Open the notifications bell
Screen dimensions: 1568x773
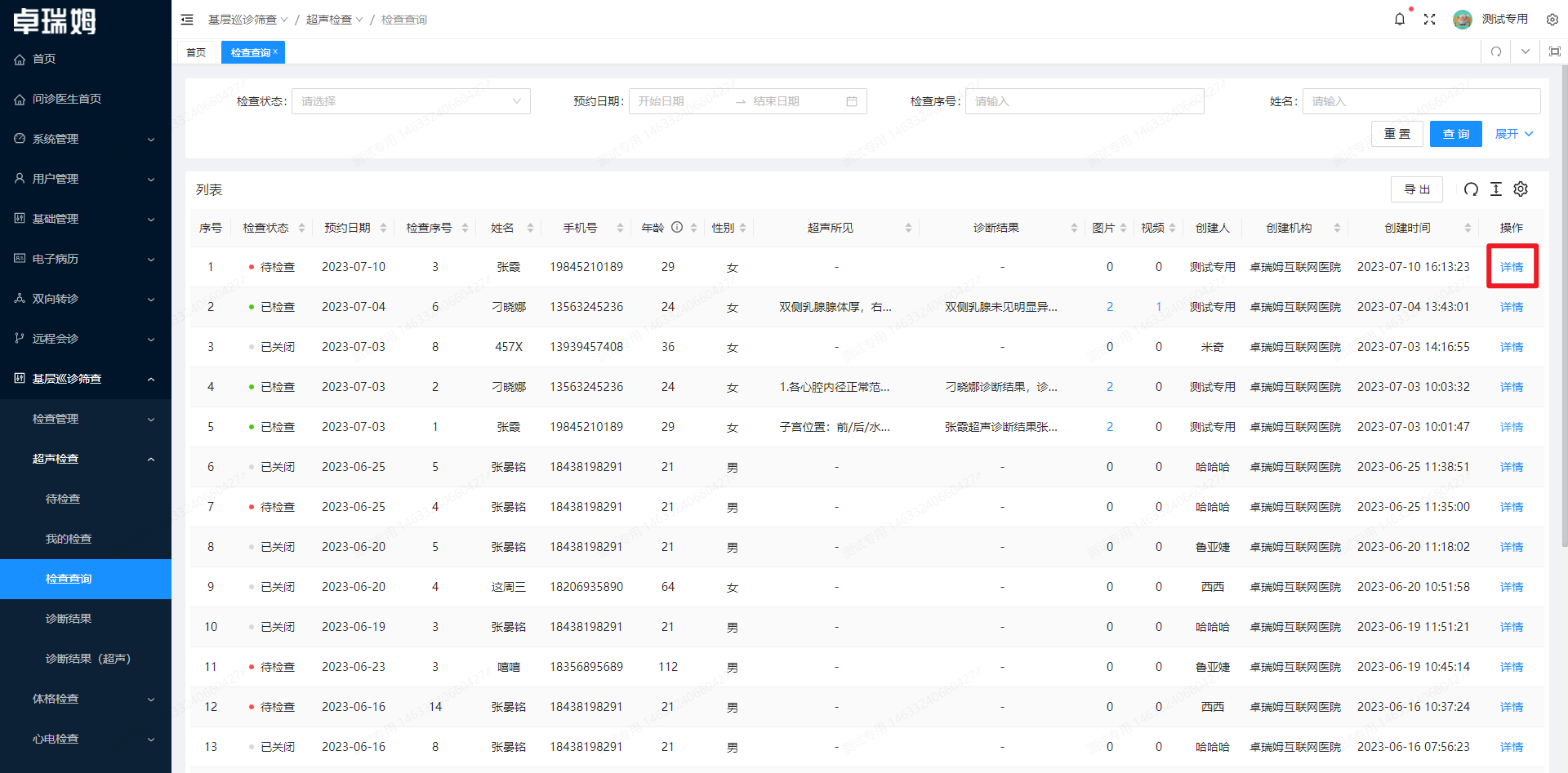coord(1400,19)
